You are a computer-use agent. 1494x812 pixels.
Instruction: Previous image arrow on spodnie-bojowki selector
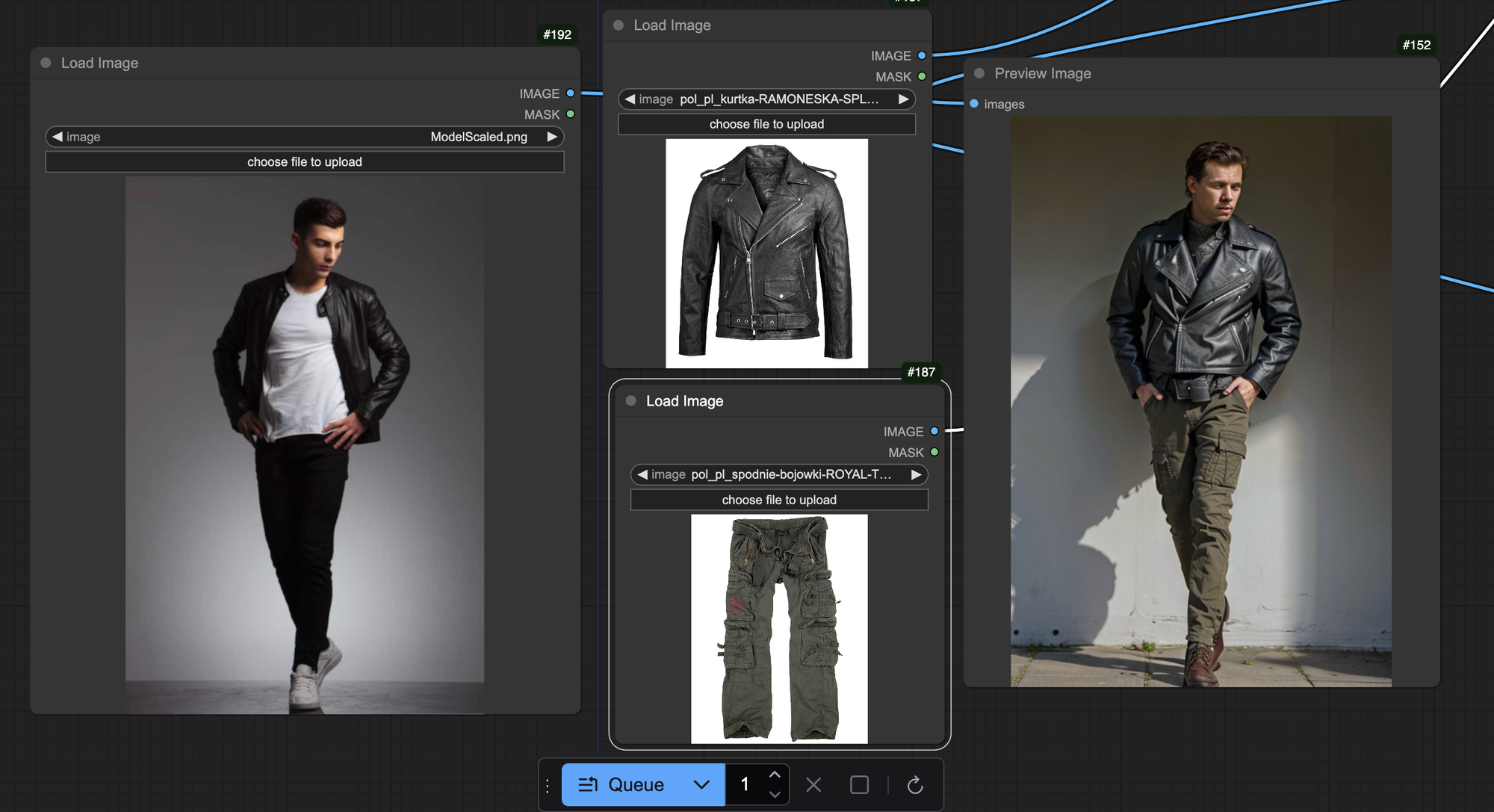[642, 474]
